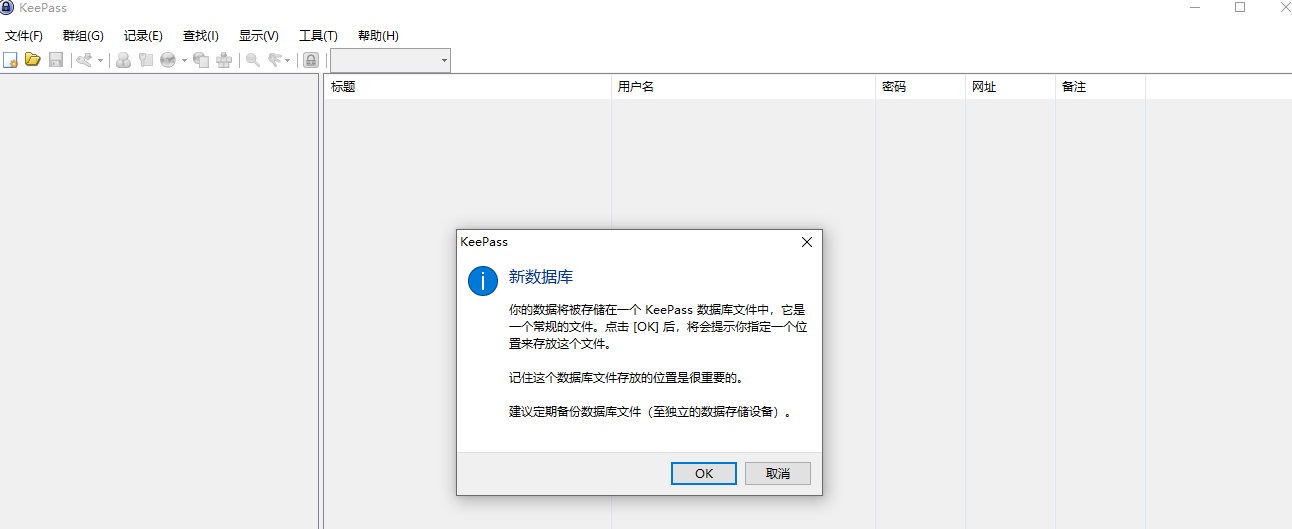Expand the Open URL dropdown arrow
The image size is (1292, 529).
(184, 61)
